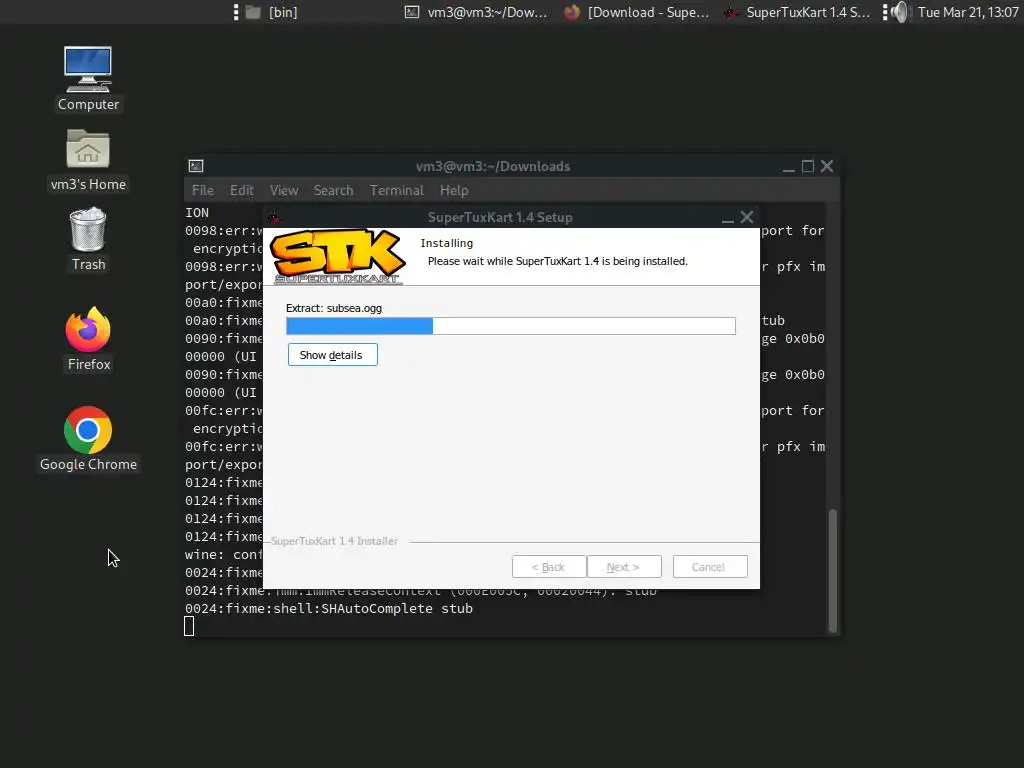Click the terminal cursor prompt line
This screenshot has width=1024, height=768.
(189, 626)
